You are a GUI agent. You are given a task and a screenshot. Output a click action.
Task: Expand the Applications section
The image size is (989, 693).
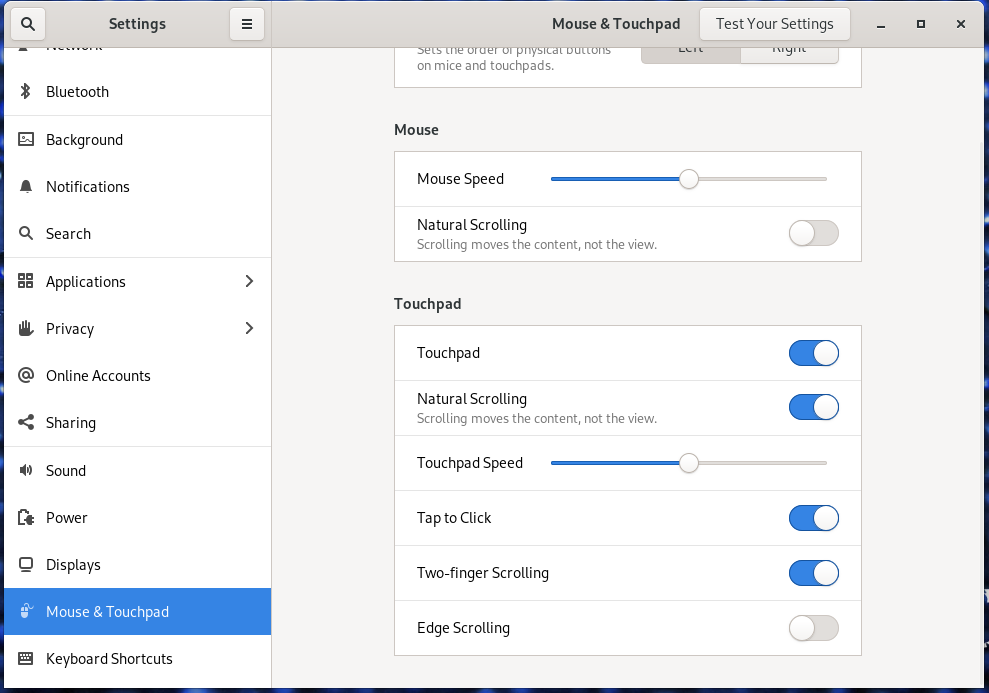click(249, 281)
